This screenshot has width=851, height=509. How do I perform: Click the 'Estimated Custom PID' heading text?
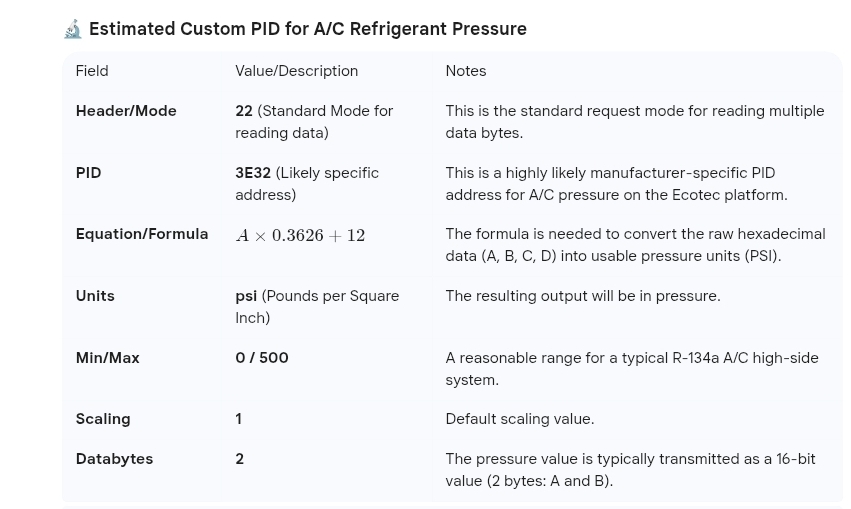pos(308,29)
